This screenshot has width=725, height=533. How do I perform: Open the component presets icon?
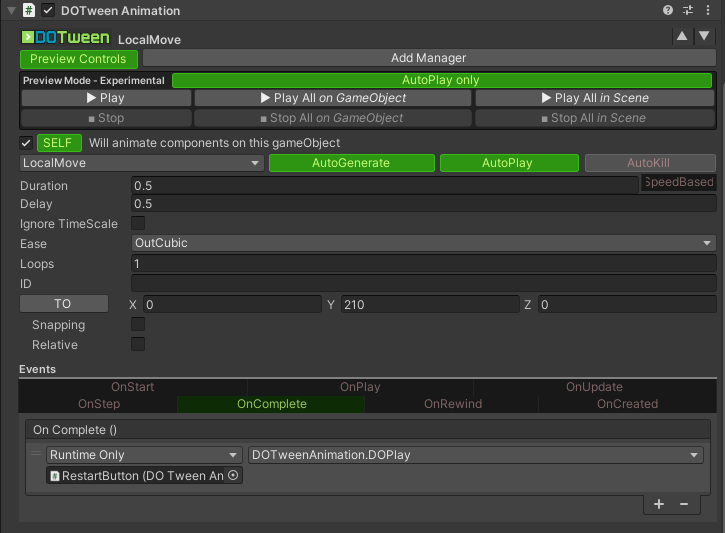tap(688, 10)
